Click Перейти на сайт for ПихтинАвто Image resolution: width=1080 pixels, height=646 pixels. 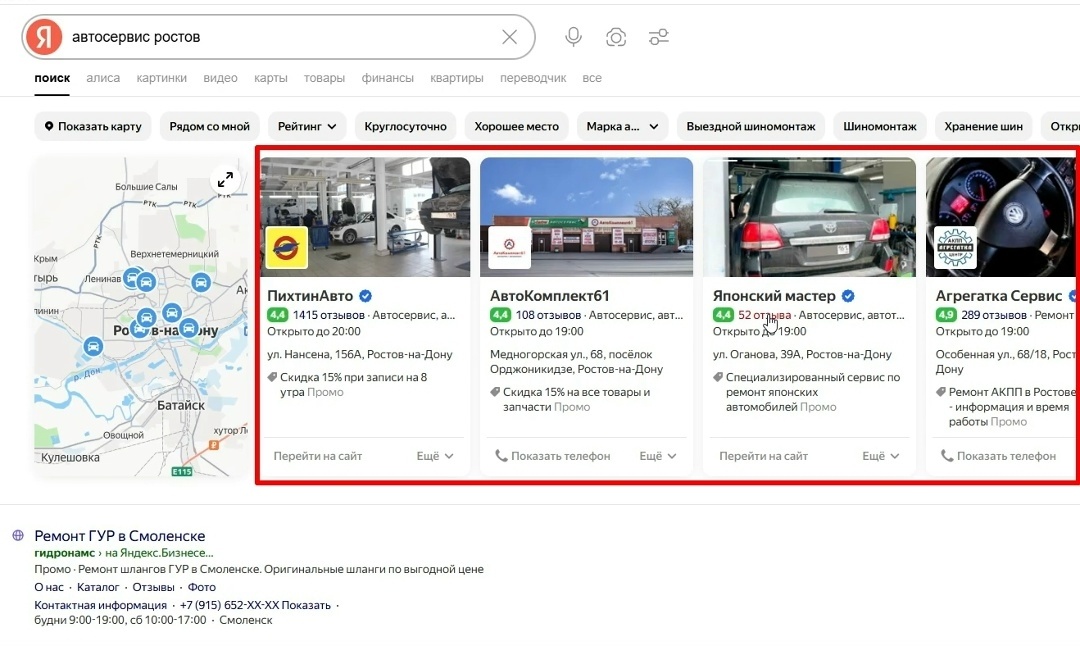pos(318,456)
